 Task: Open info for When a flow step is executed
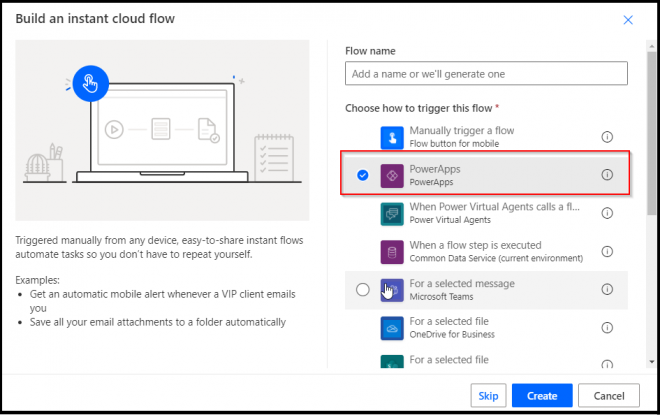[x=607, y=251]
